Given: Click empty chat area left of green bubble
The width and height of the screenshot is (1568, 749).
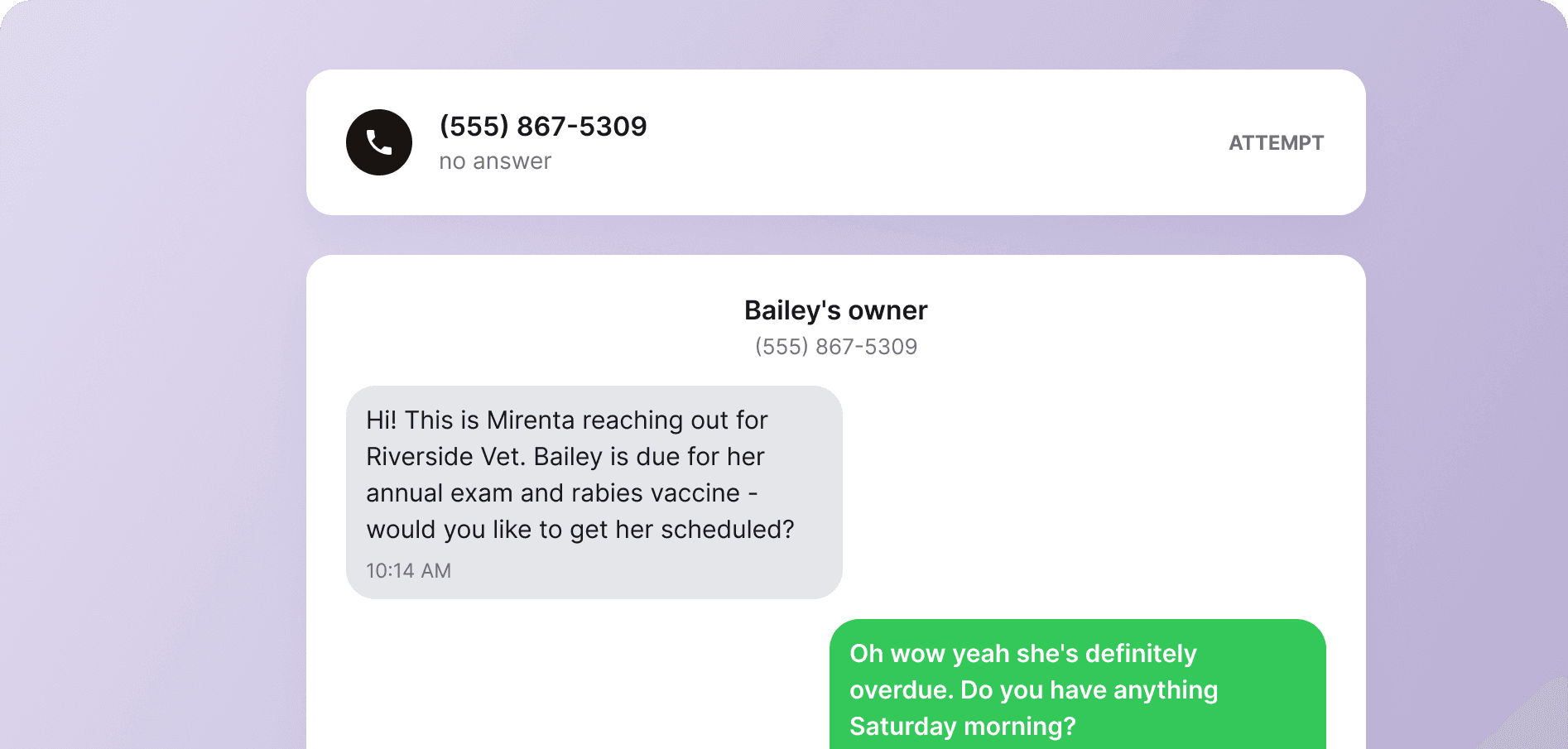Looking at the screenshot, I should coord(580,684).
